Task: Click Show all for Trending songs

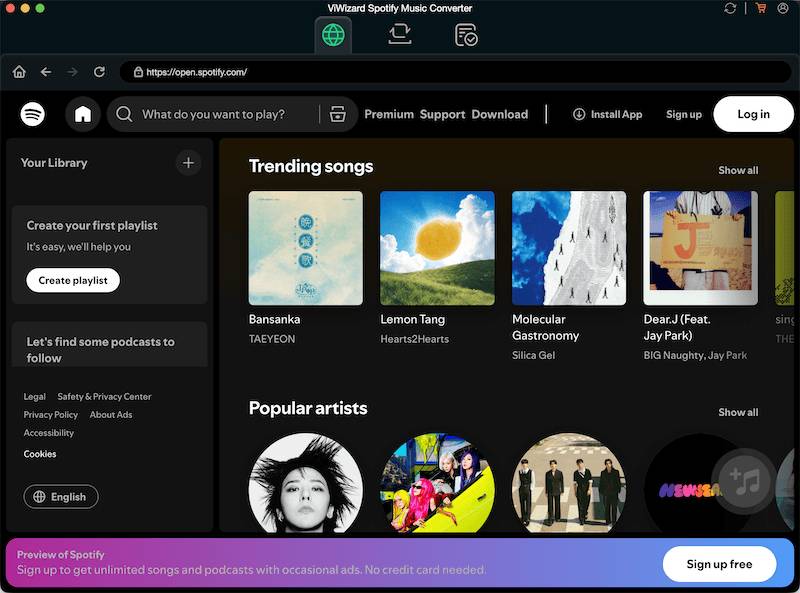Action: pyautogui.click(x=738, y=170)
